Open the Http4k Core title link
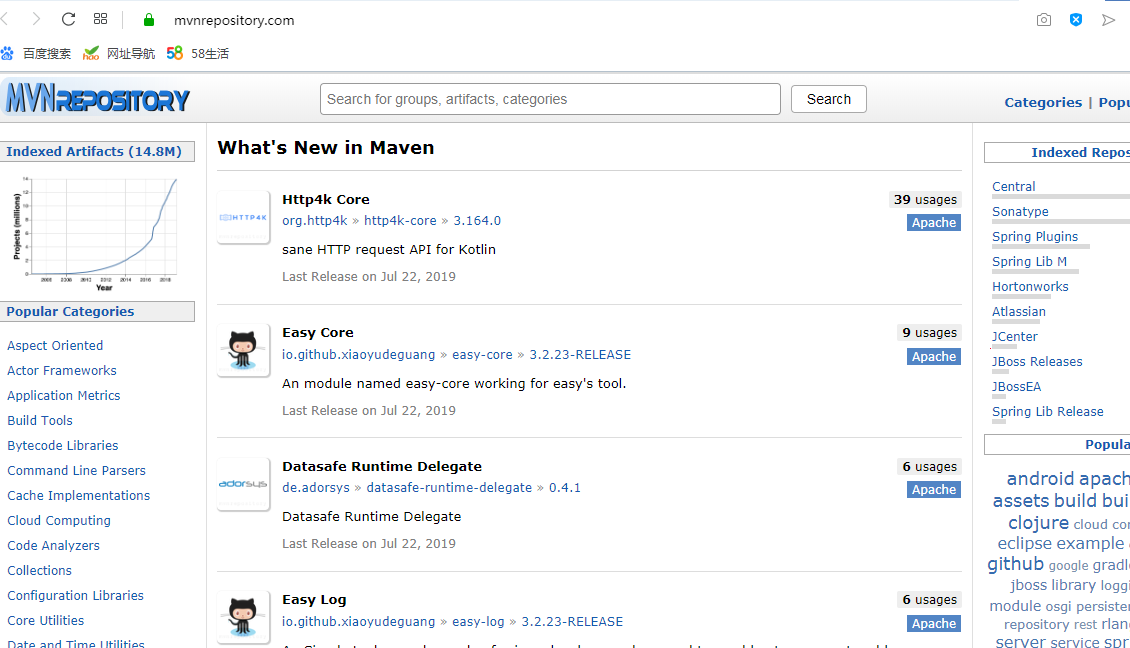 (x=326, y=200)
